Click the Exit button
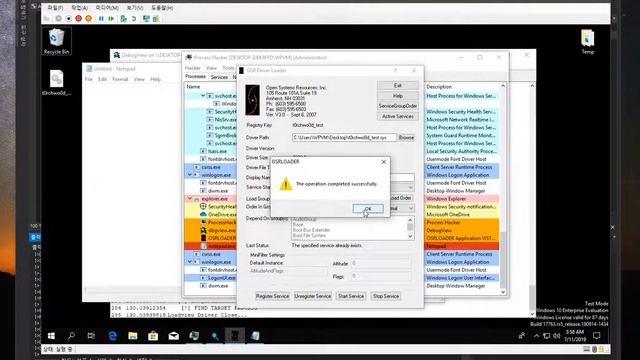Viewport: 640px width, 360px height. pyautogui.click(x=398, y=85)
